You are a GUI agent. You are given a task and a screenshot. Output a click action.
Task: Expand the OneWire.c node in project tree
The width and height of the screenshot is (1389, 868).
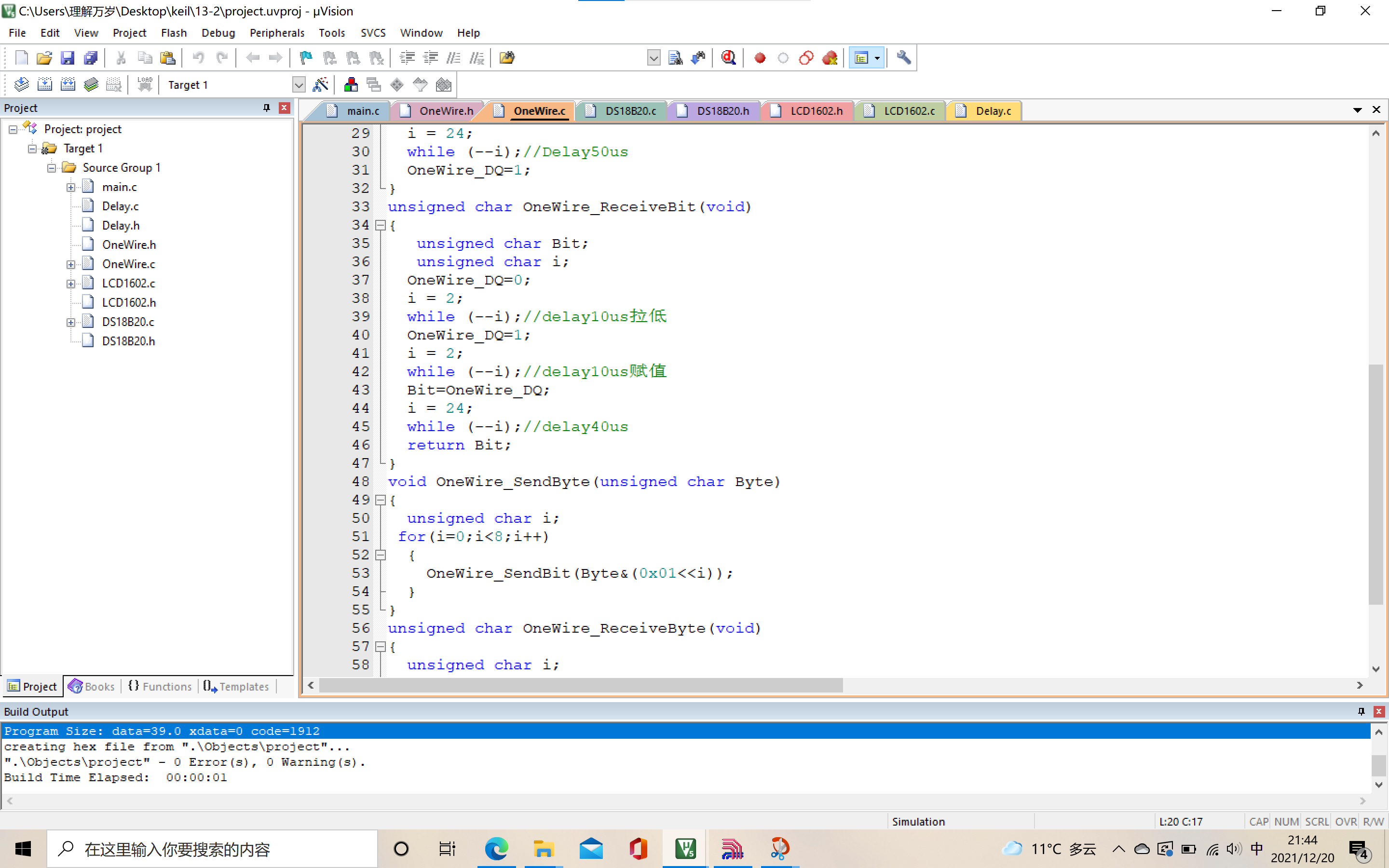(x=70, y=265)
